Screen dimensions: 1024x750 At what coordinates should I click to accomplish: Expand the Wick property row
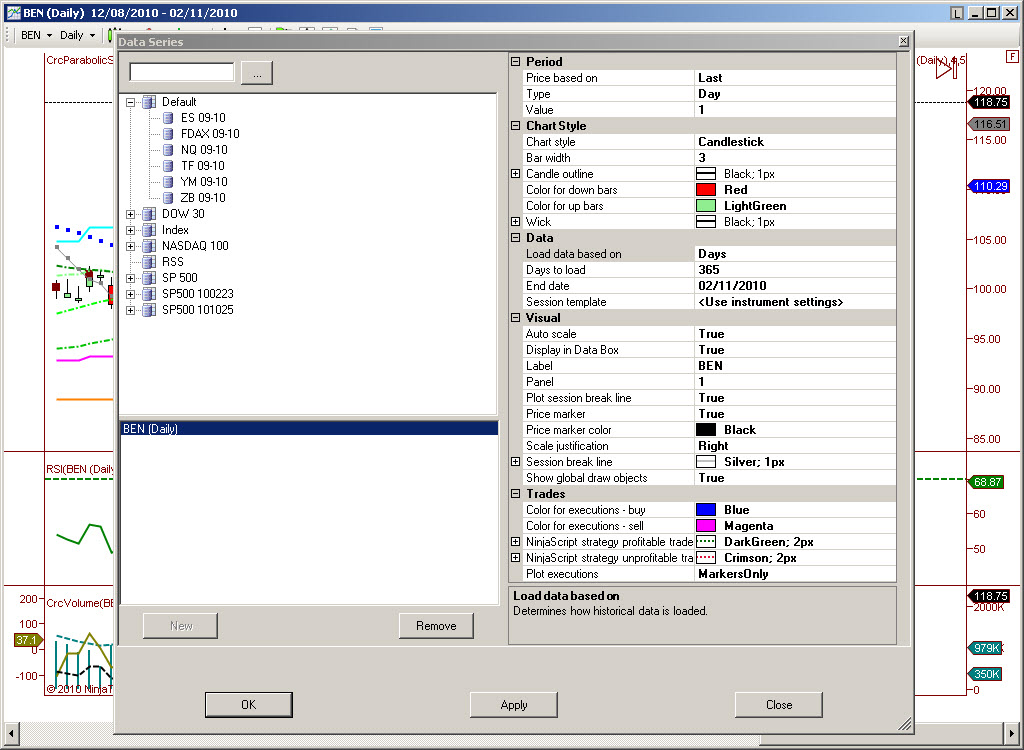pyautogui.click(x=515, y=221)
